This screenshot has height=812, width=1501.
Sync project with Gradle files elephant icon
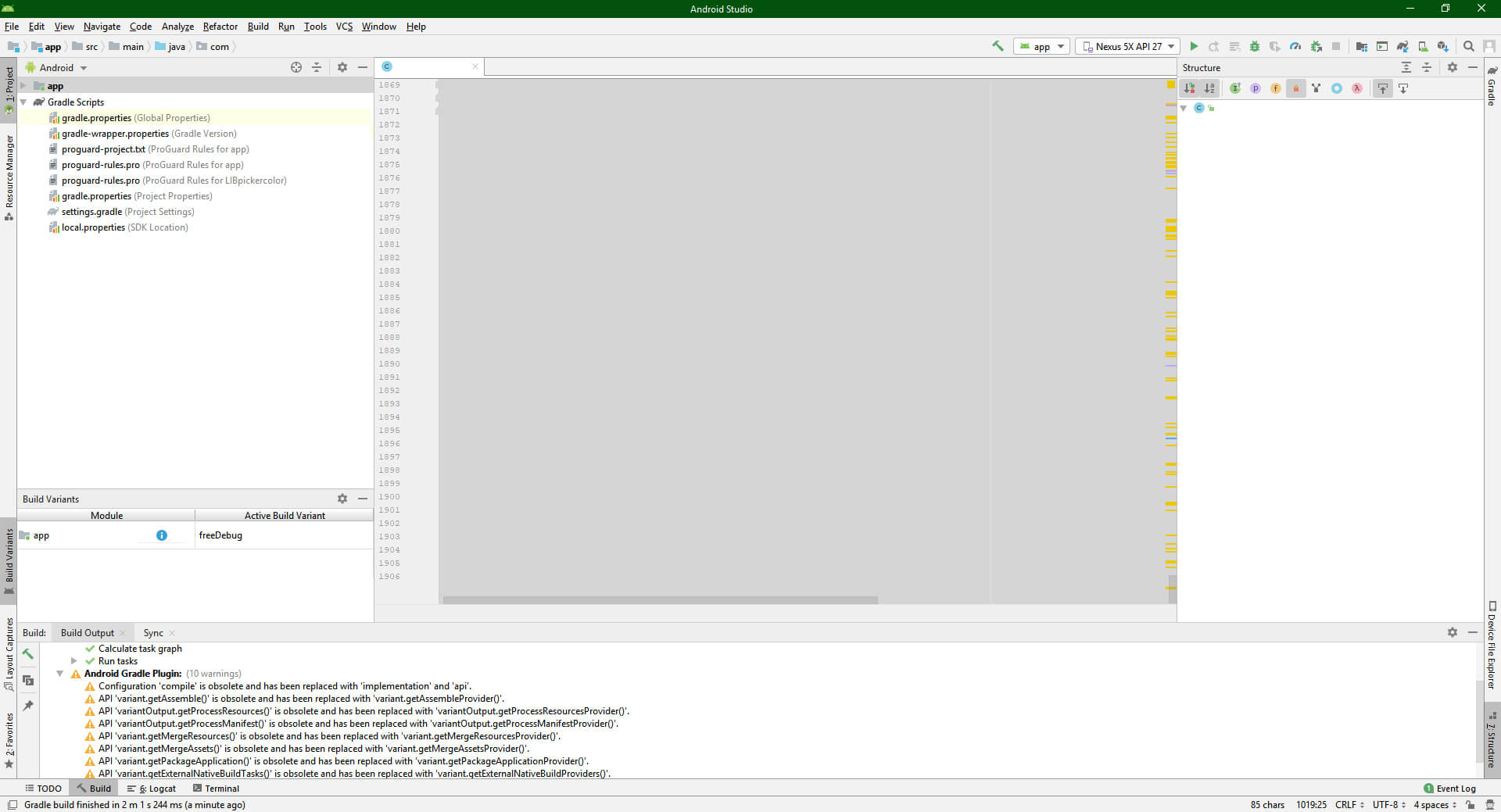(x=1402, y=46)
